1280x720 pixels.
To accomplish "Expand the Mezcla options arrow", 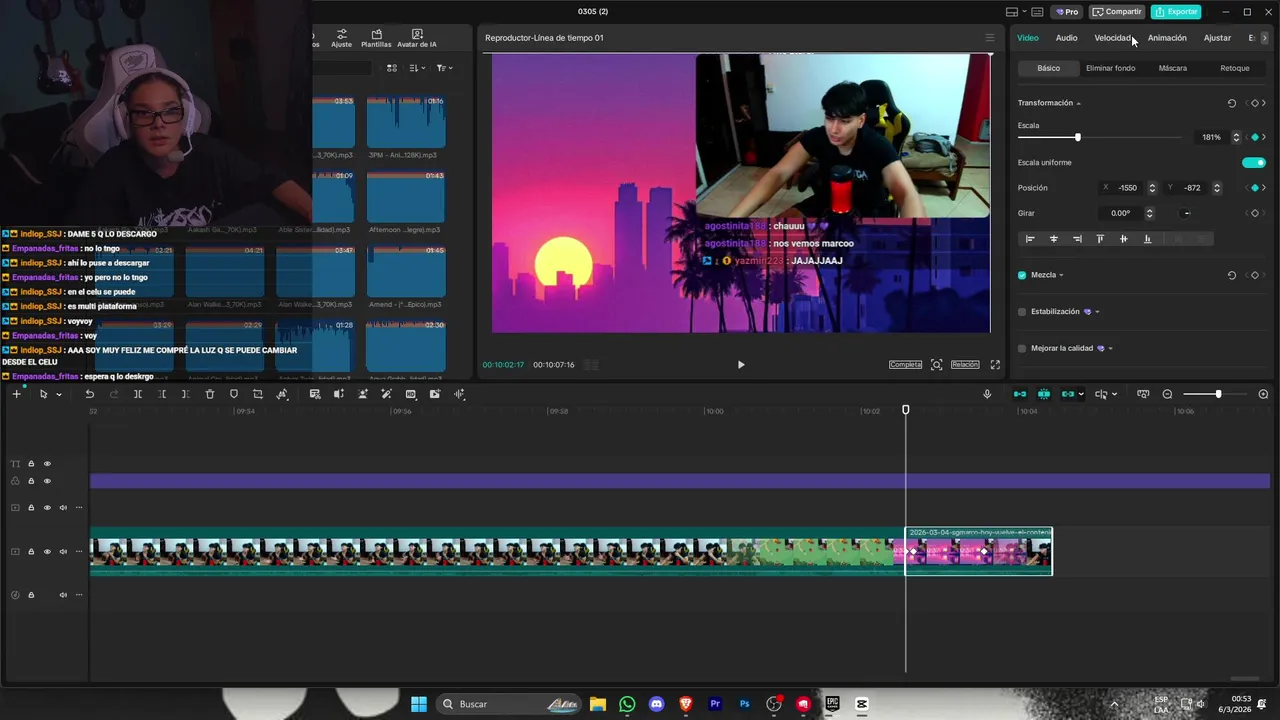I will coord(1061,275).
